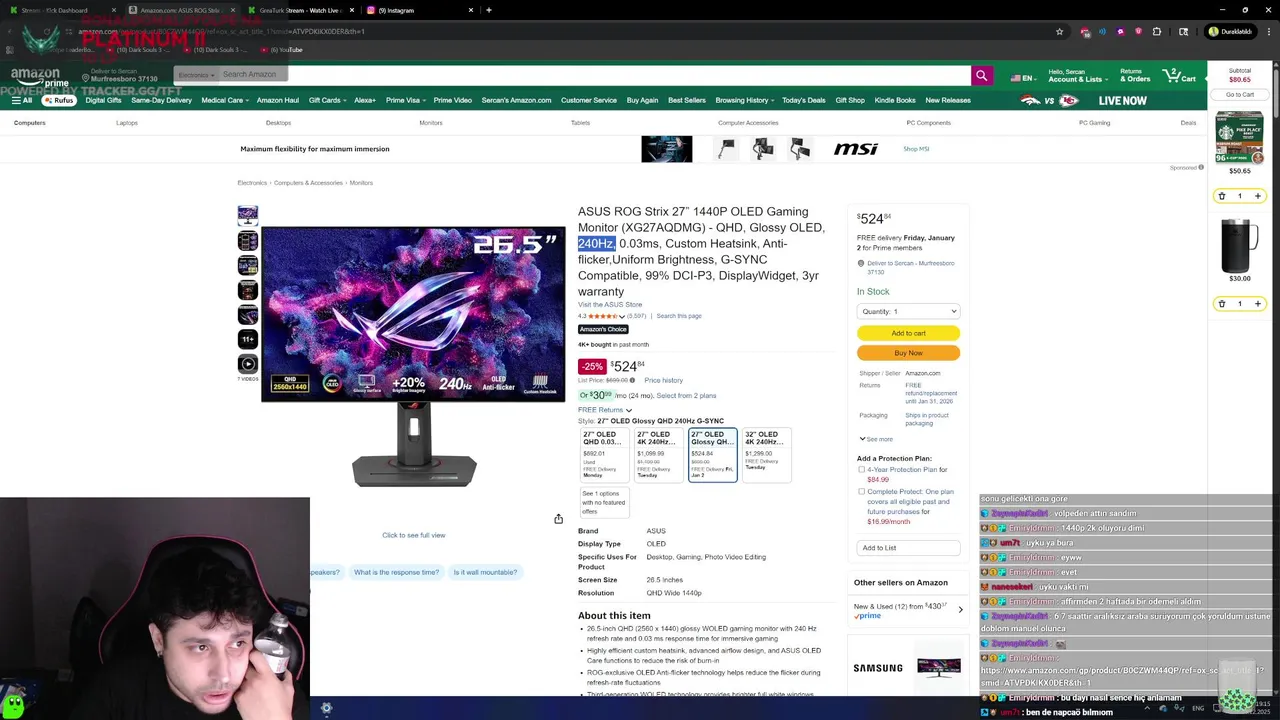1280x720 pixels.
Task: Bookmark this page with the star icon
Action: (1059, 31)
